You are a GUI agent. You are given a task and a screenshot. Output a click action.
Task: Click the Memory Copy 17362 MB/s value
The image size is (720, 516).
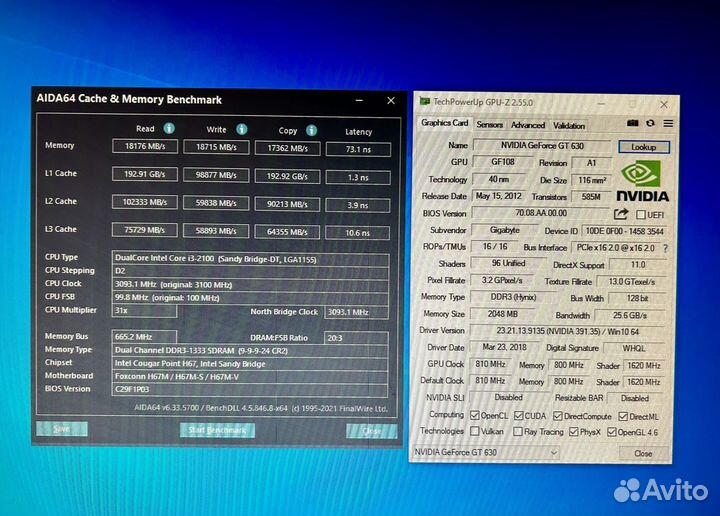287,148
